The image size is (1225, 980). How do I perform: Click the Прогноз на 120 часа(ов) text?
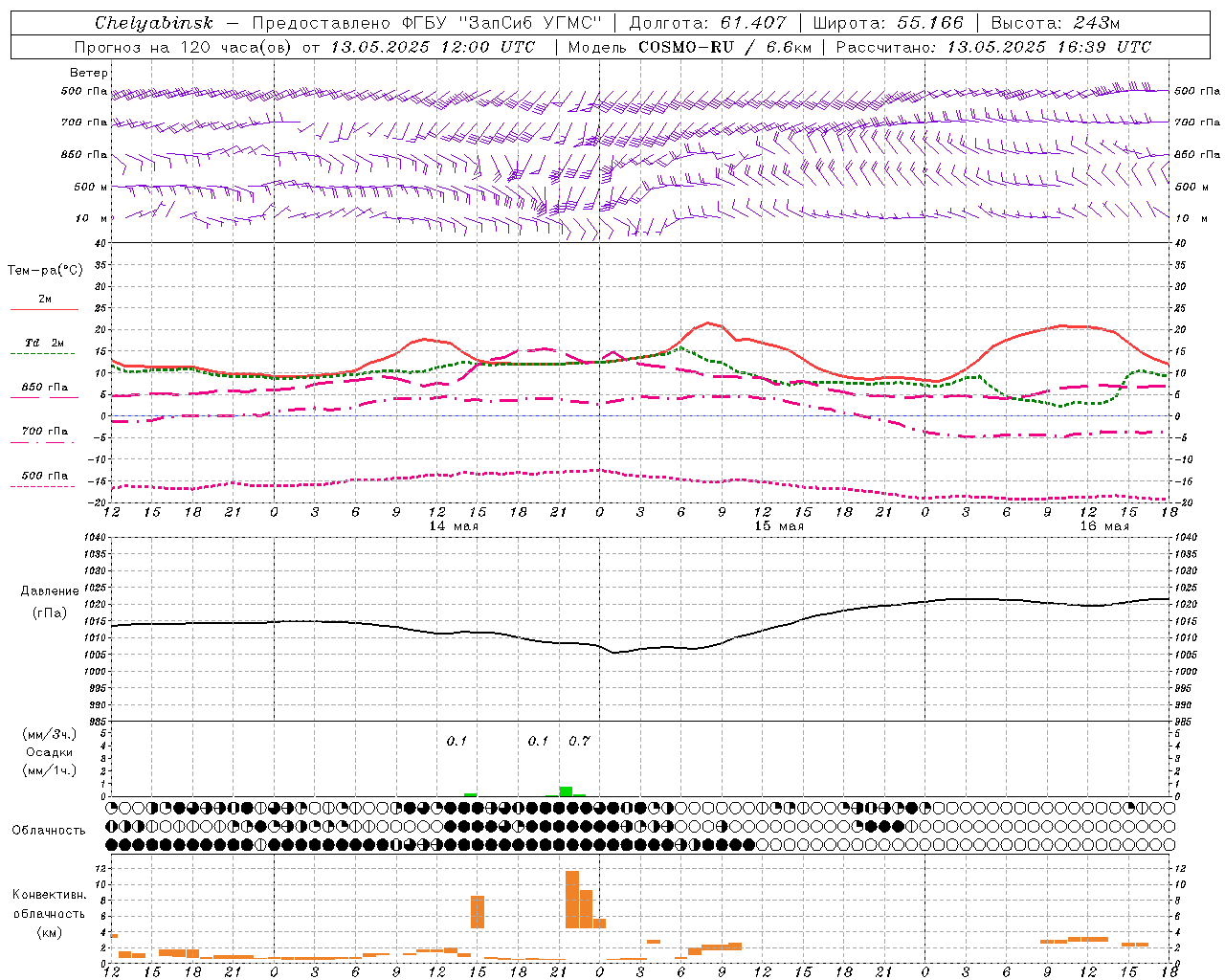(x=185, y=47)
